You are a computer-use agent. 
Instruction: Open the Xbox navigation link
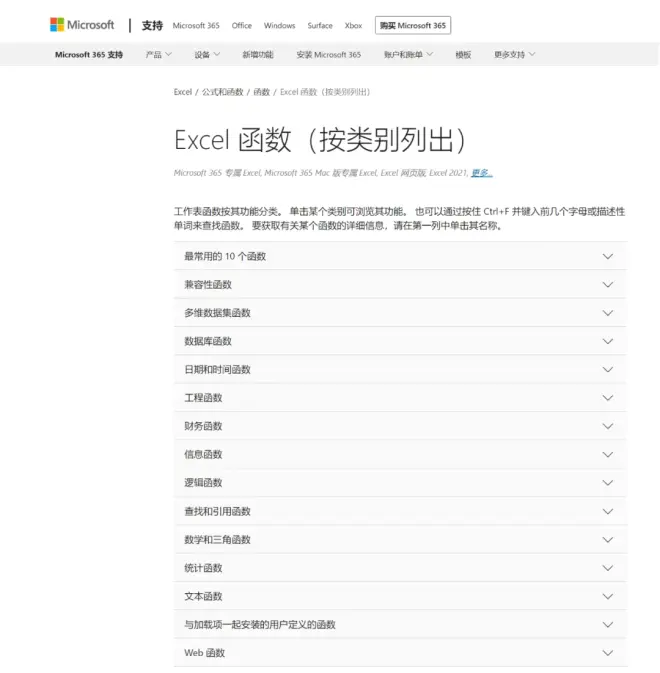coord(353,25)
